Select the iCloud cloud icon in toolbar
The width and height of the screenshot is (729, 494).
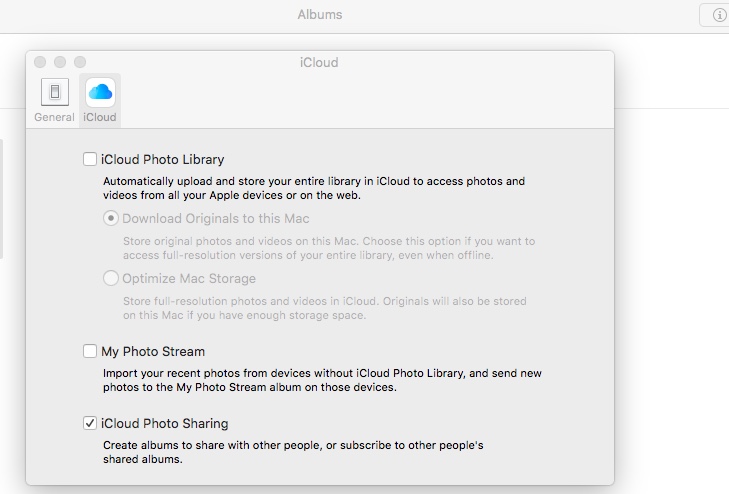coord(100,92)
